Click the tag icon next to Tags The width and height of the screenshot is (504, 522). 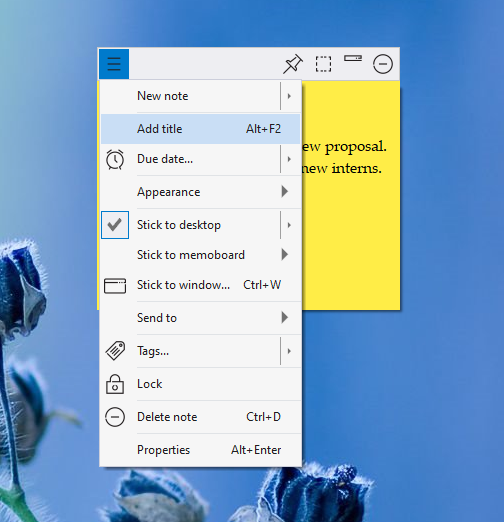pos(115,351)
